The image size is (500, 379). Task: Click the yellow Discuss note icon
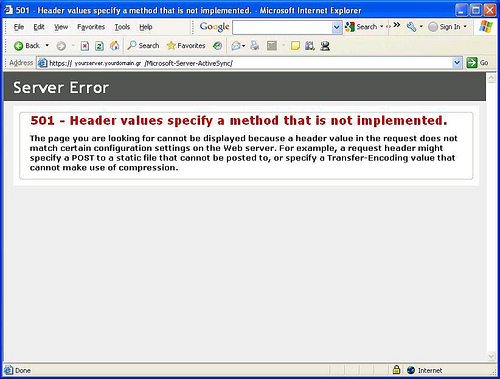tap(295, 46)
